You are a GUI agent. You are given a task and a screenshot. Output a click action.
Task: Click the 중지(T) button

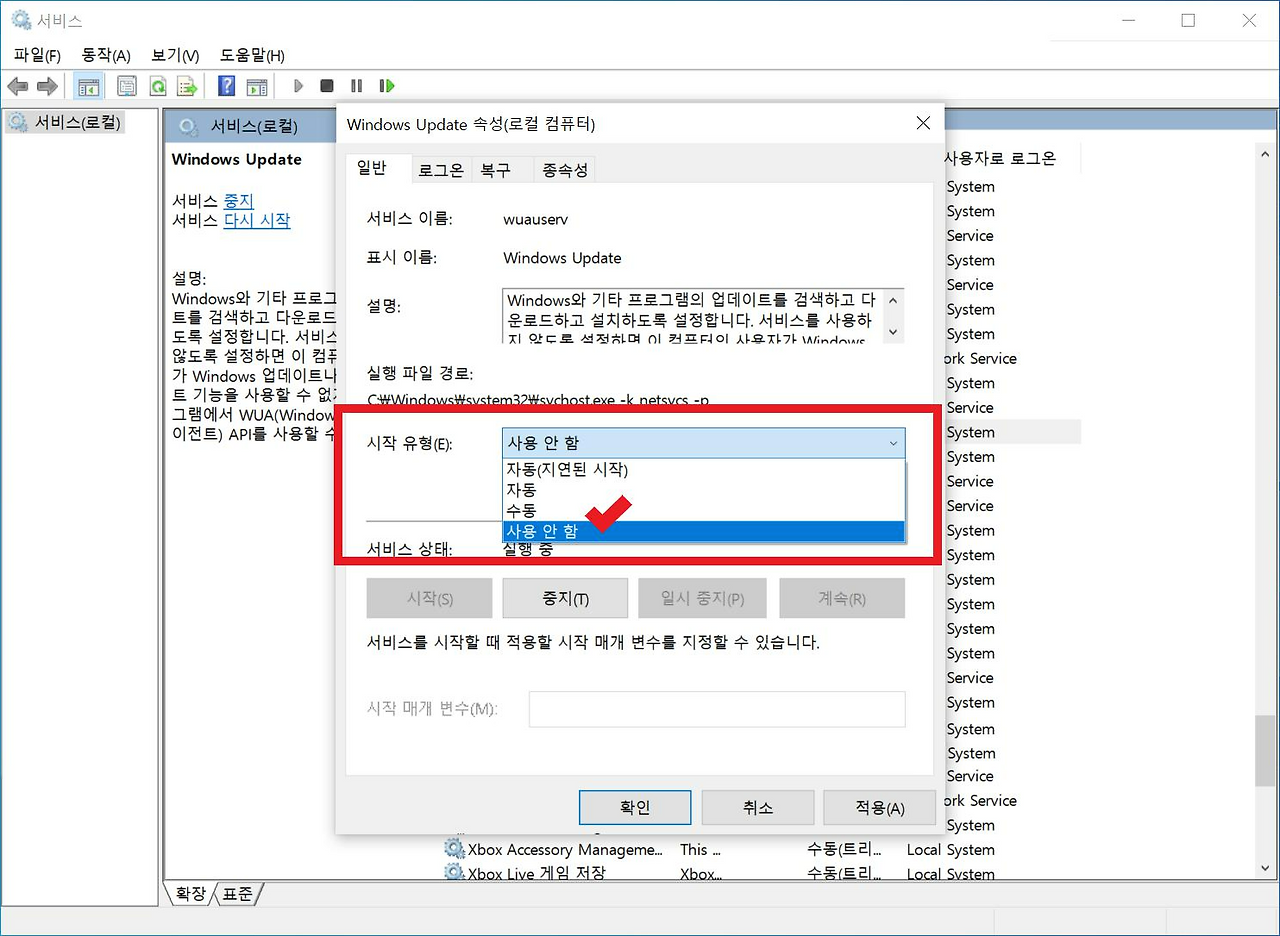pyautogui.click(x=565, y=599)
